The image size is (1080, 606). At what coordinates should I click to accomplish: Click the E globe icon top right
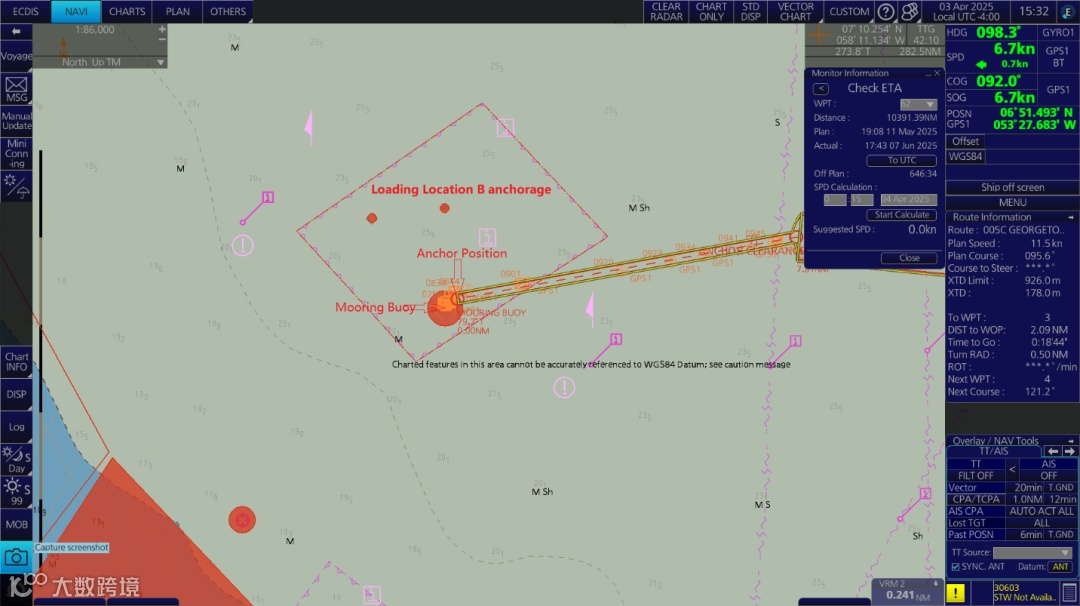[x=1068, y=12]
